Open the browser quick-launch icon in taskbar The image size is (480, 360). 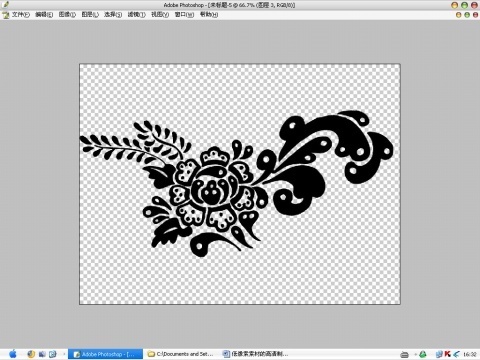tap(31, 354)
